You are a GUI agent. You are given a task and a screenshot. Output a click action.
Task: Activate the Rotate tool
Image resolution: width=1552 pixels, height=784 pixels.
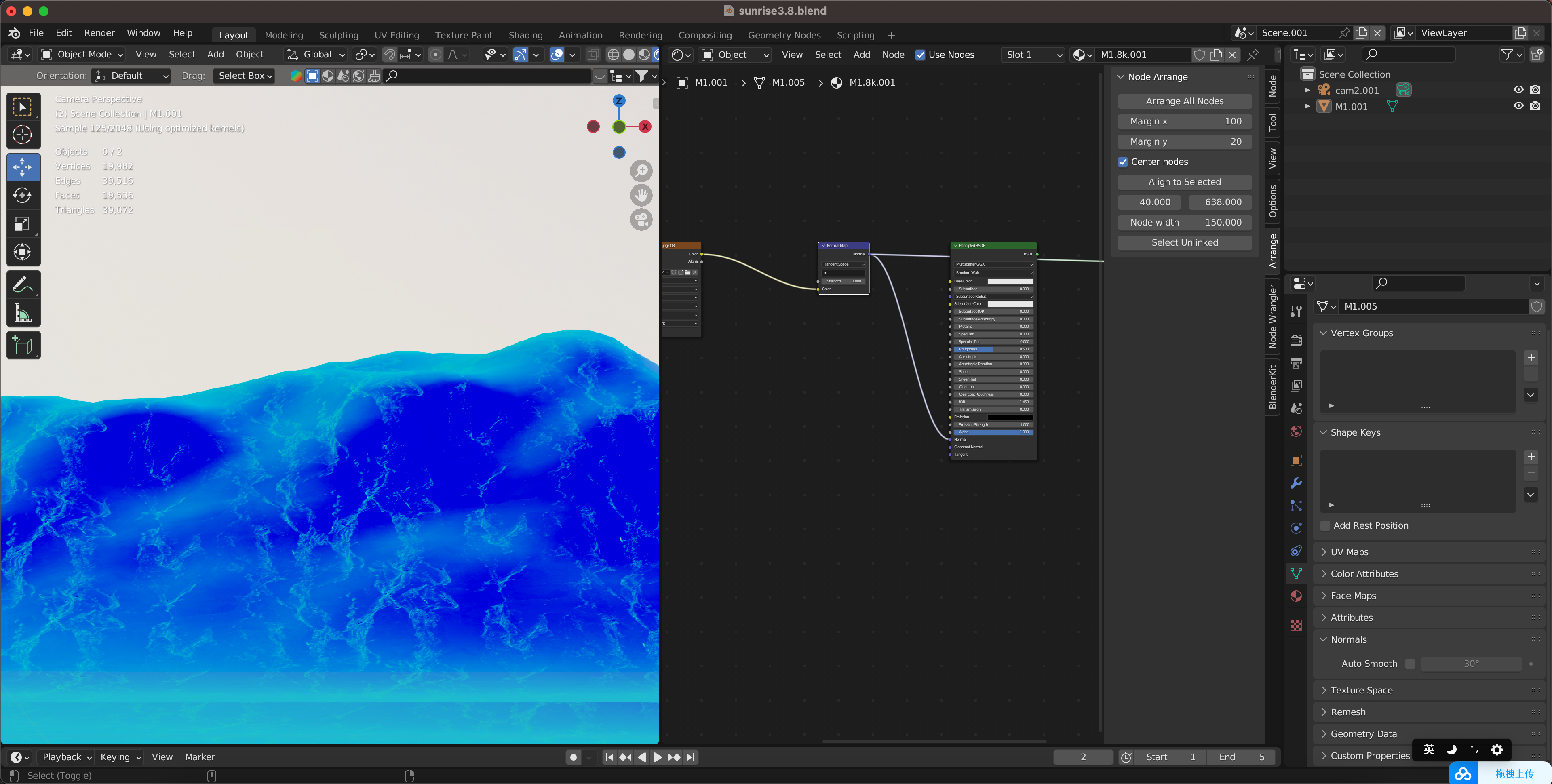[23, 195]
